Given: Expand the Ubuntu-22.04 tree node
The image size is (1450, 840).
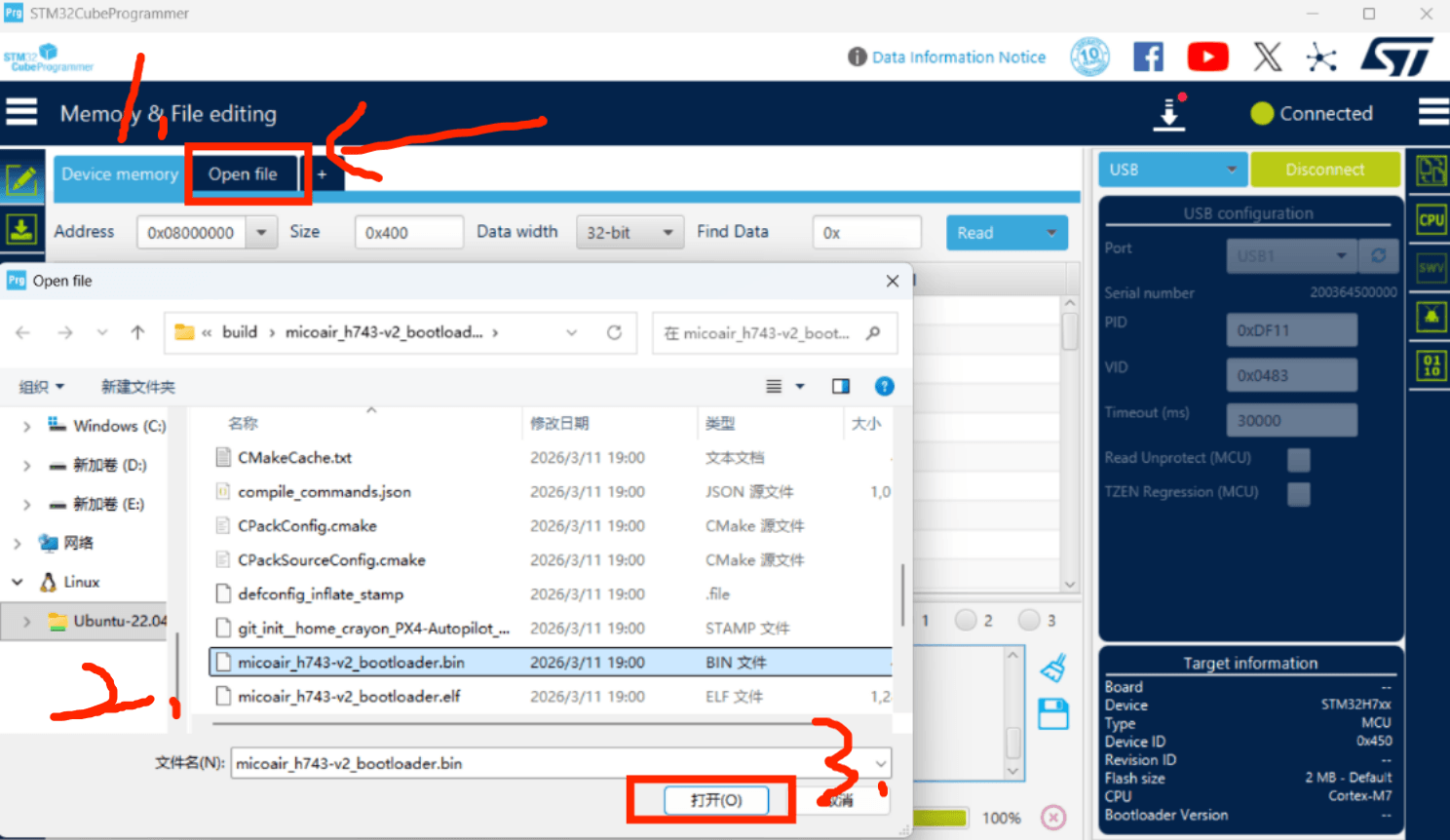Looking at the screenshot, I should coord(26,621).
